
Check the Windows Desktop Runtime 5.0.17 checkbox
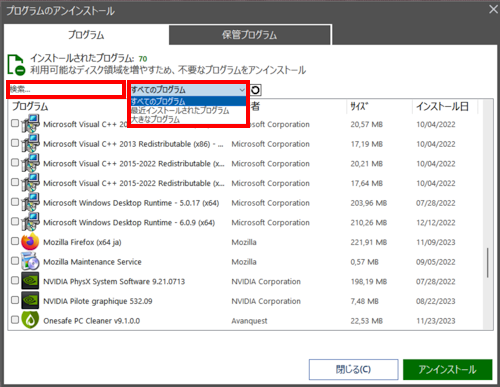click(15, 202)
